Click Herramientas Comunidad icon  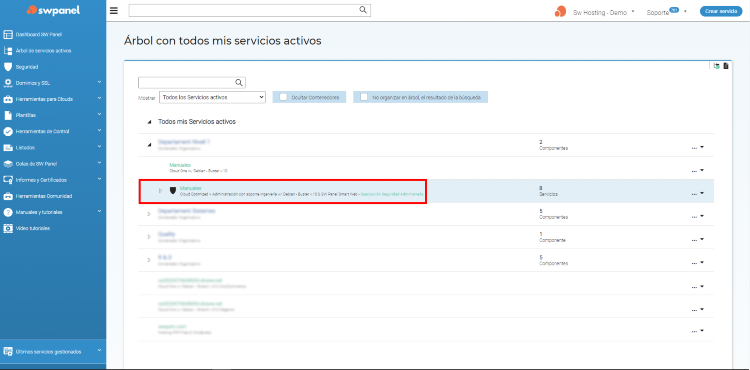(8, 196)
